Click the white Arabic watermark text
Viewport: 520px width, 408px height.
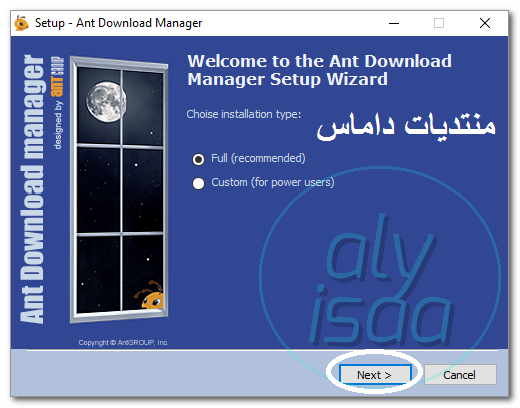(406, 126)
